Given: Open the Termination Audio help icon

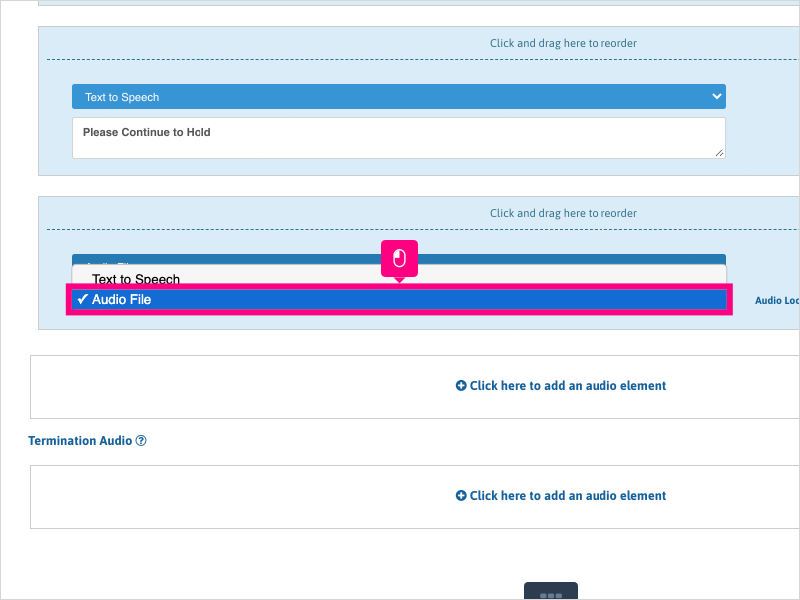Looking at the screenshot, I should [141, 440].
